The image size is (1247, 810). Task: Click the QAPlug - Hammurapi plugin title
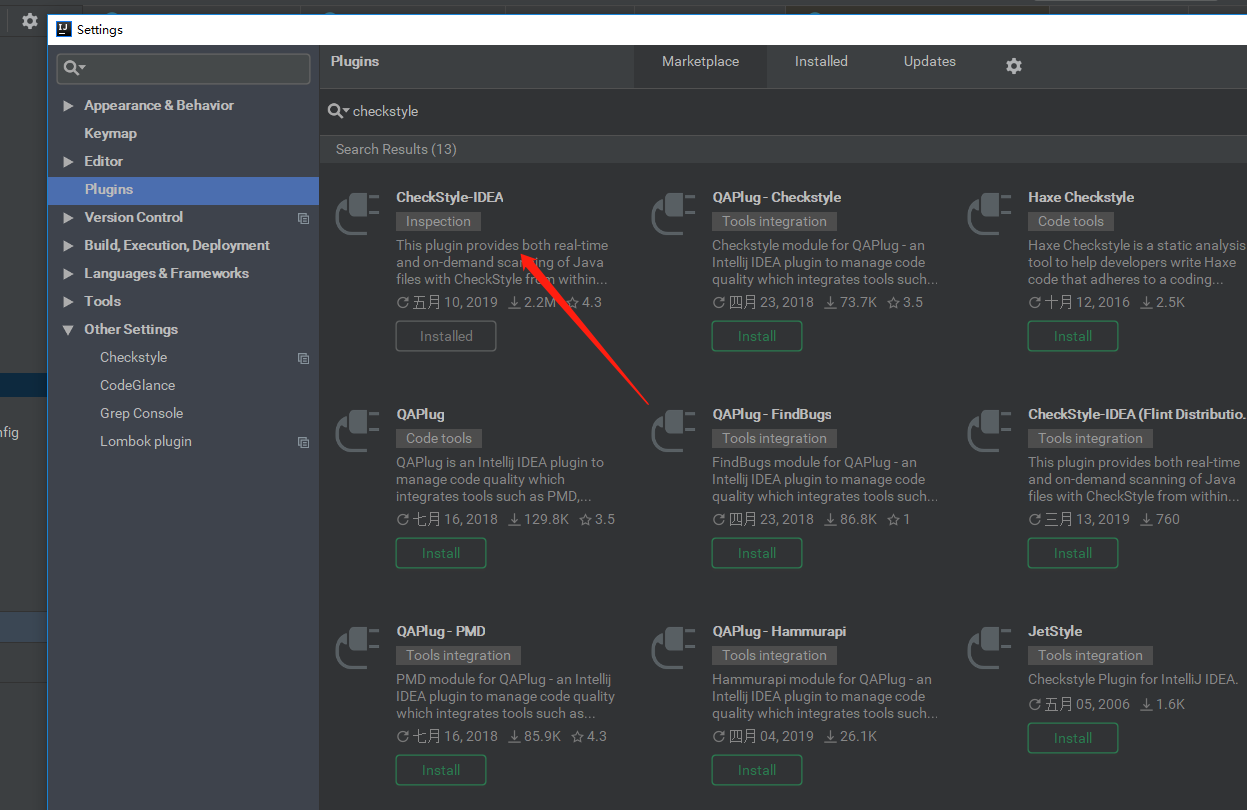tap(779, 632)
